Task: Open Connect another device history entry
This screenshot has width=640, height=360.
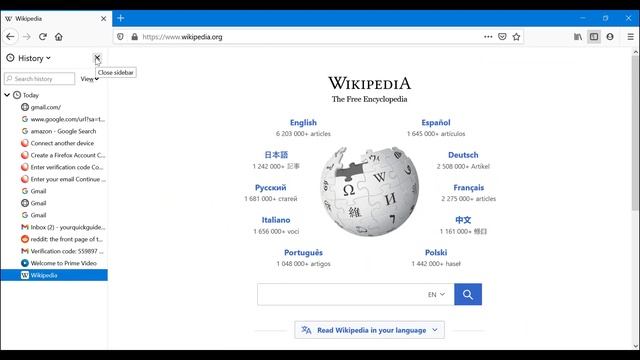Action: (58, 143)
